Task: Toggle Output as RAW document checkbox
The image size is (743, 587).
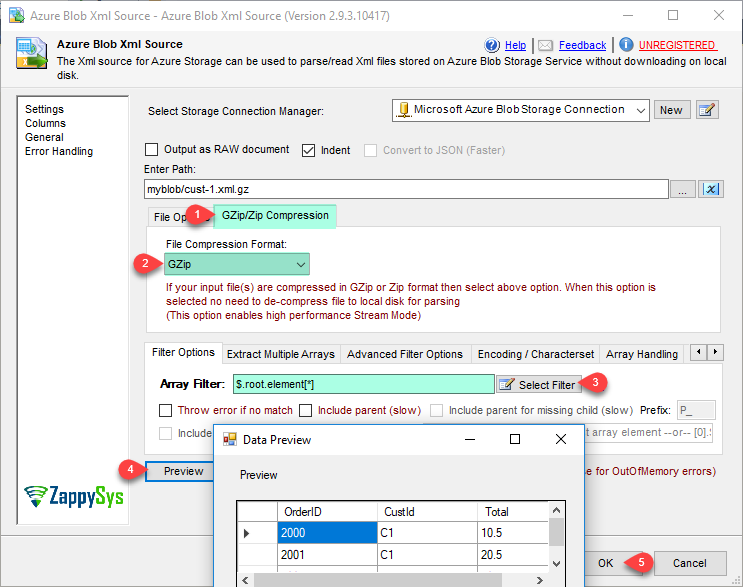Action: pyautogui.click(x=152, y=150)
